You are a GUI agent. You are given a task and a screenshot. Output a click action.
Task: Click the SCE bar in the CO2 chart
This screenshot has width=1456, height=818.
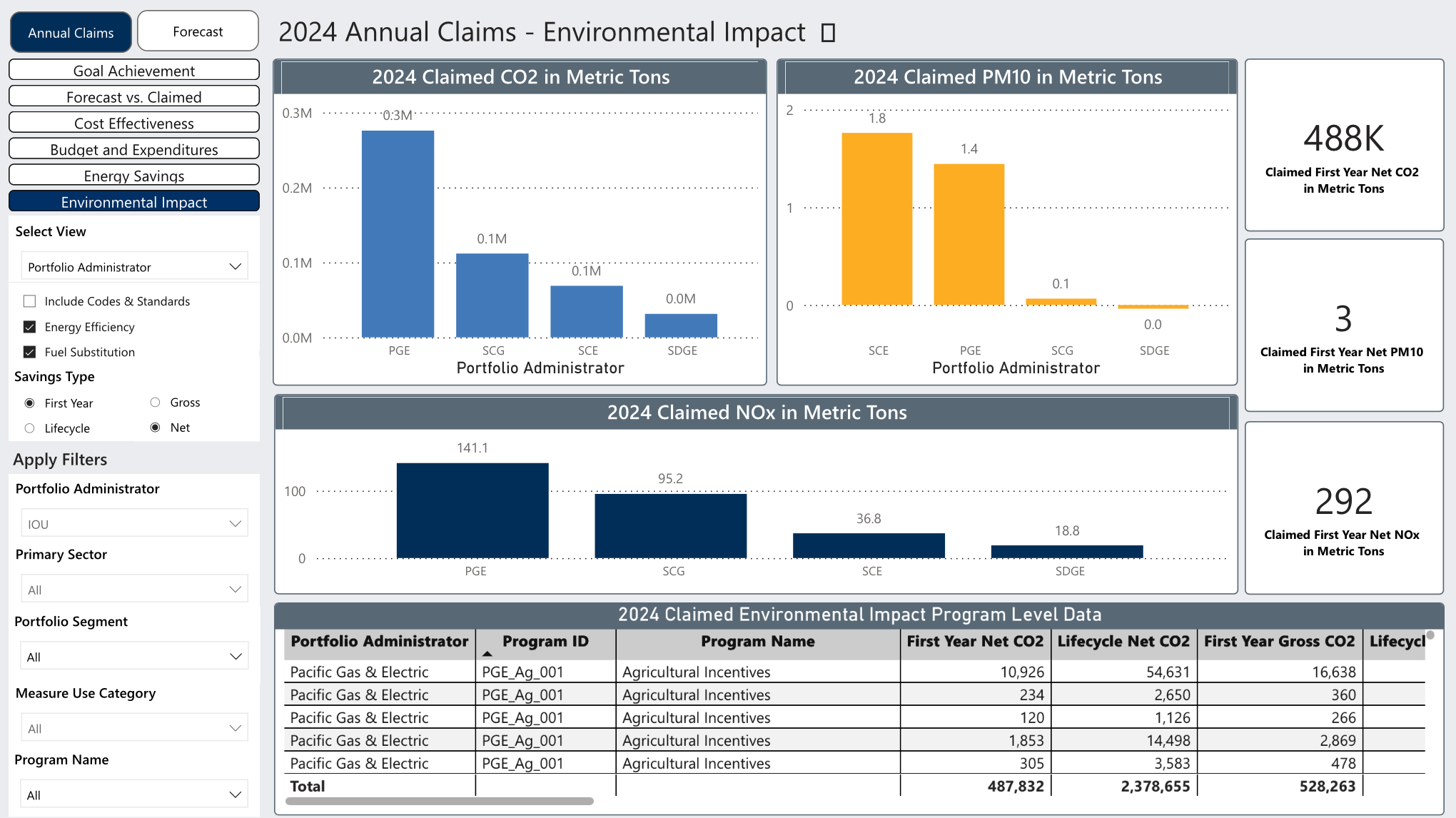(x=587, y=312)
